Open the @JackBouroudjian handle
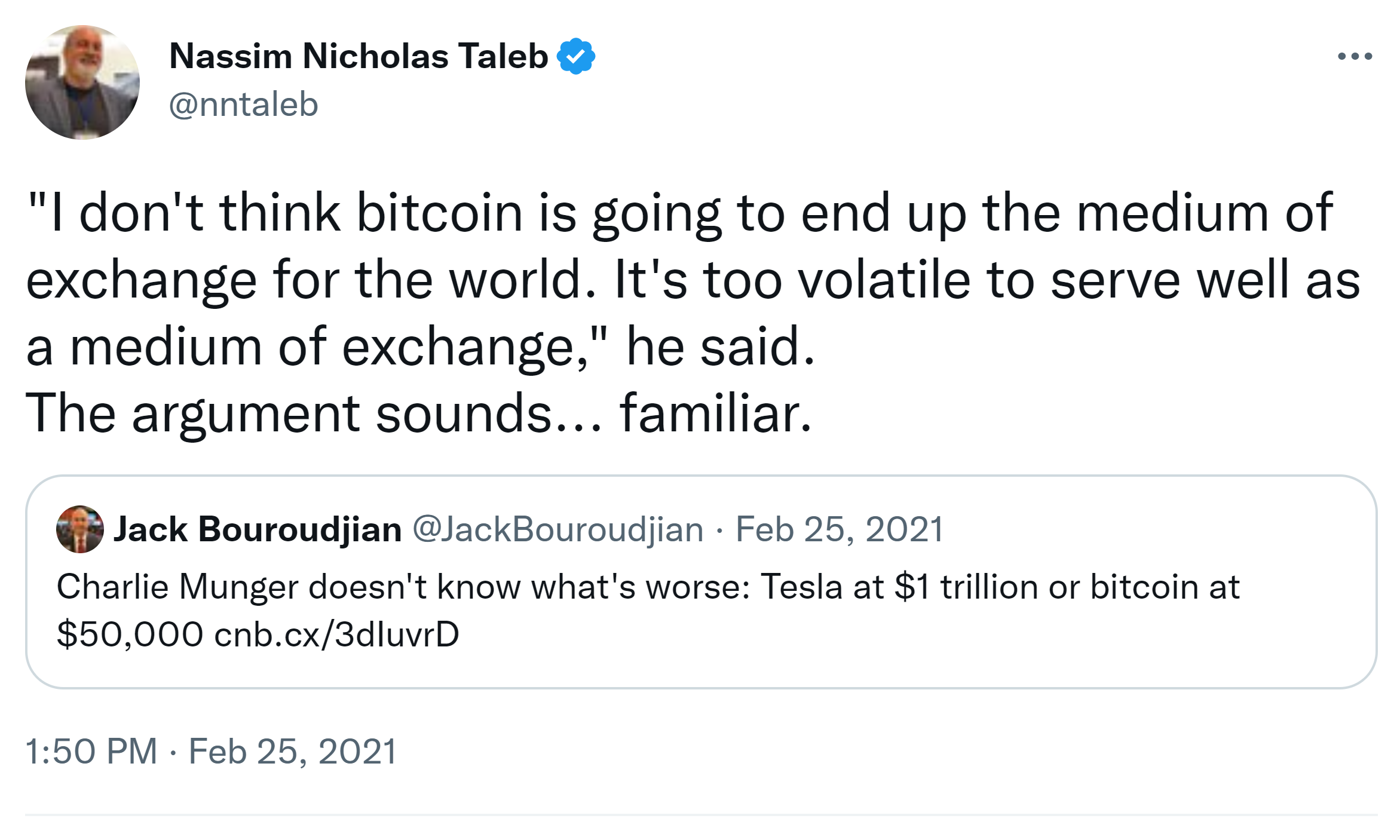This screenshot has height=840, width=1400. (x=558, y=529)
